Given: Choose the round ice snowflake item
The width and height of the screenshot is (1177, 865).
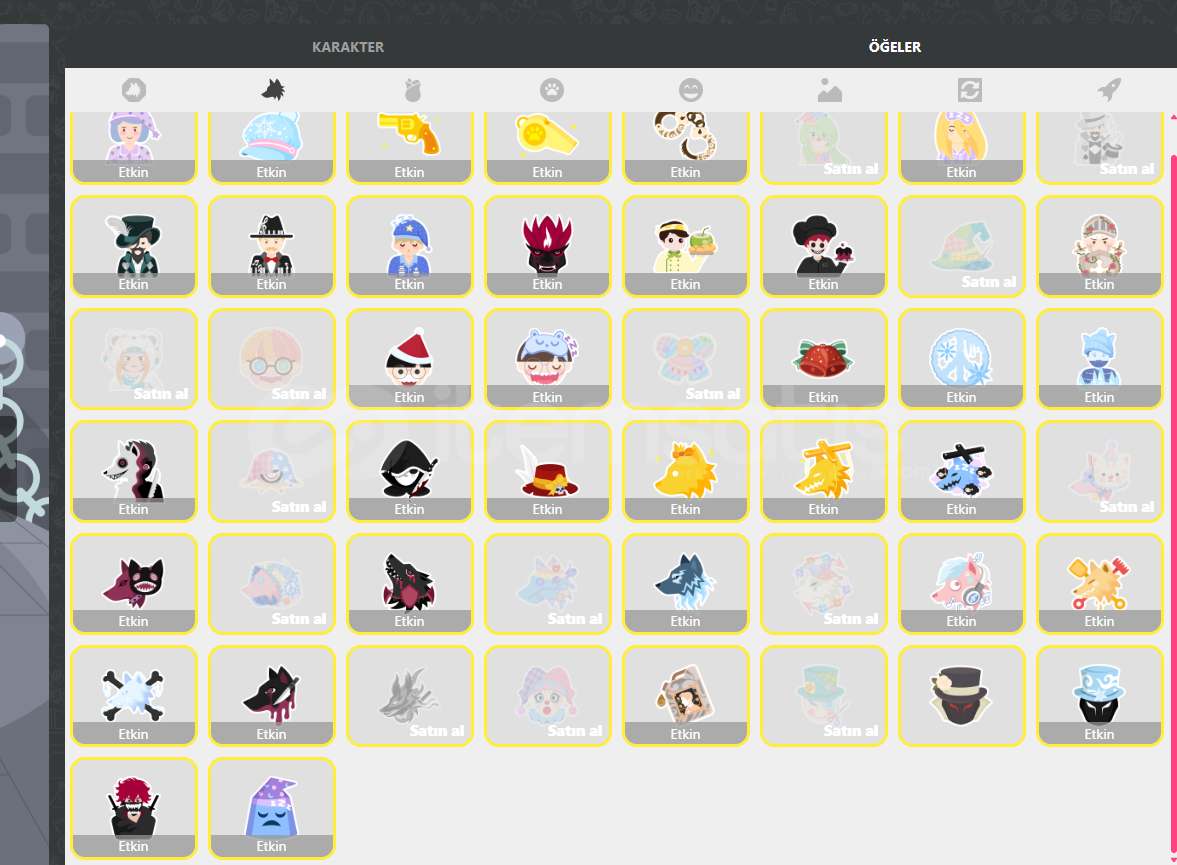Looking at the screenshot, I should (x=962, y=359).
